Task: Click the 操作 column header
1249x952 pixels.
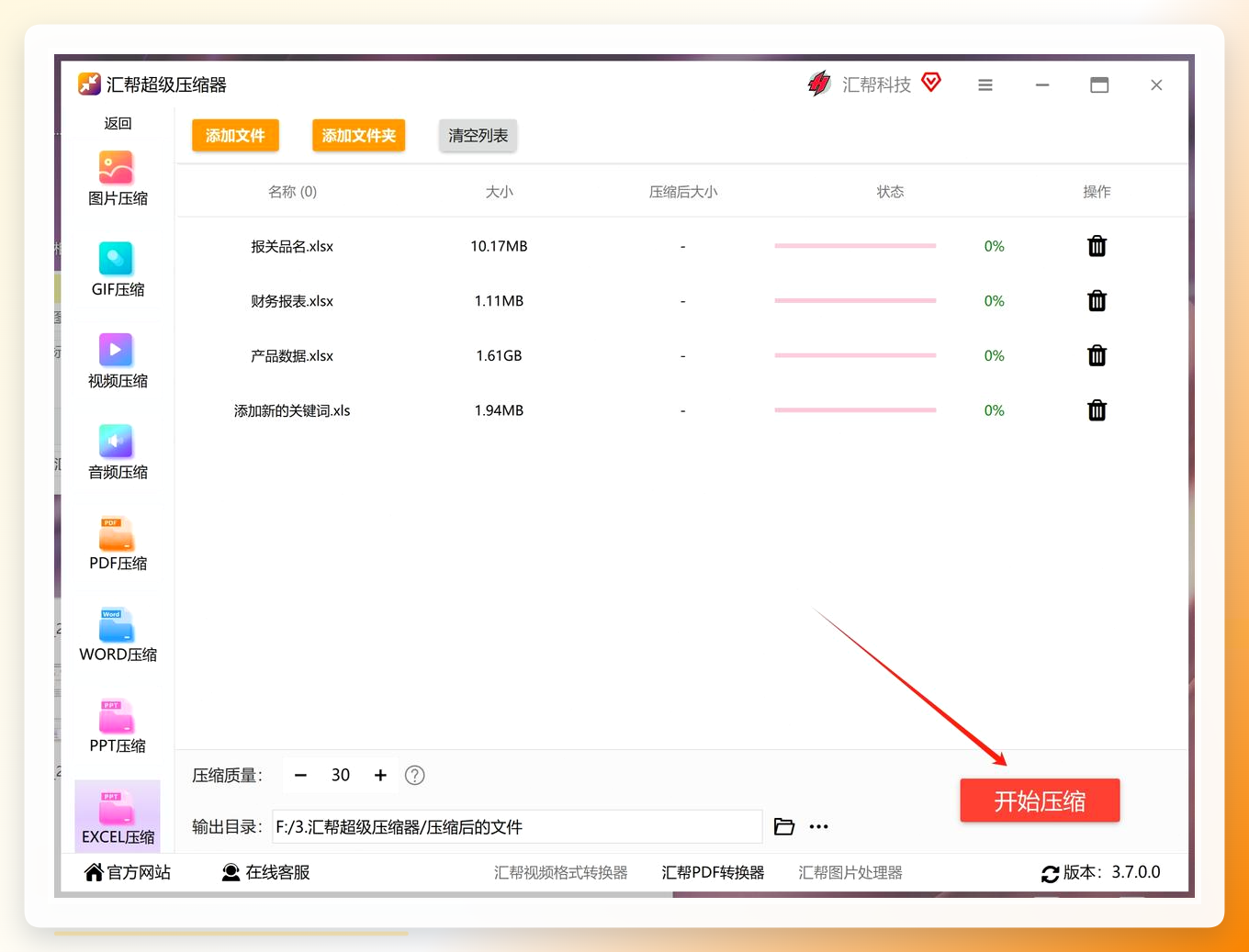Action: [x=1097, y=191]
